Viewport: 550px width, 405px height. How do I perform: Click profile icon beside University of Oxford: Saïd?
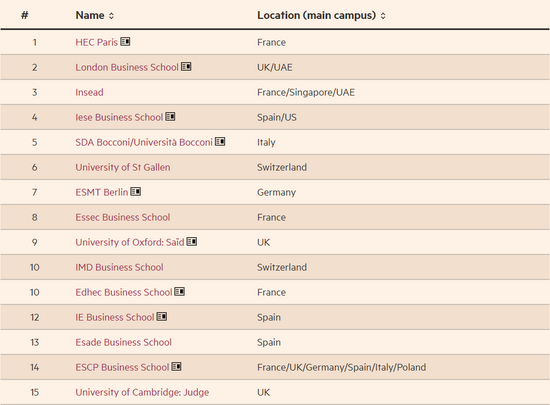192,241
